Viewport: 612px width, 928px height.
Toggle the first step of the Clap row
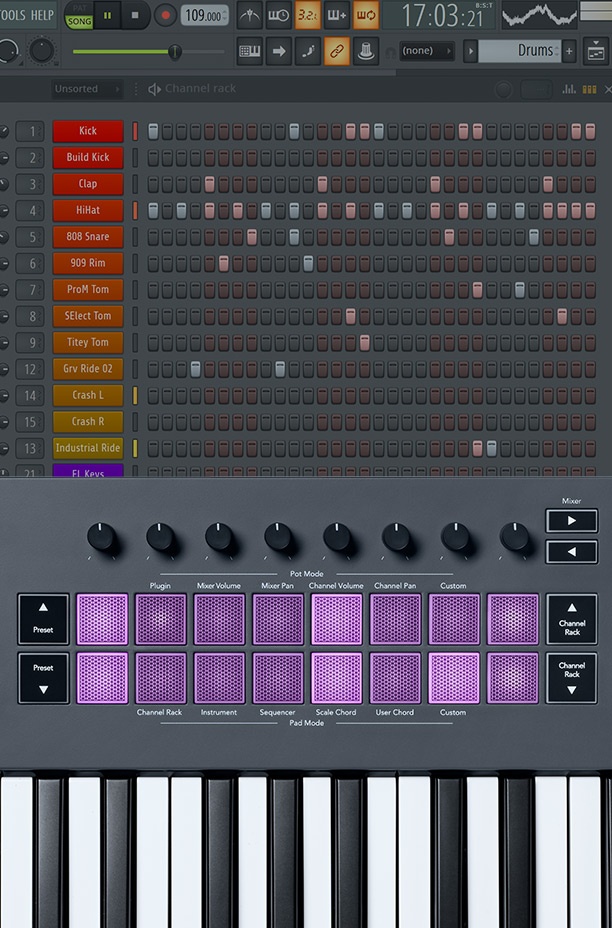point(153,184)
